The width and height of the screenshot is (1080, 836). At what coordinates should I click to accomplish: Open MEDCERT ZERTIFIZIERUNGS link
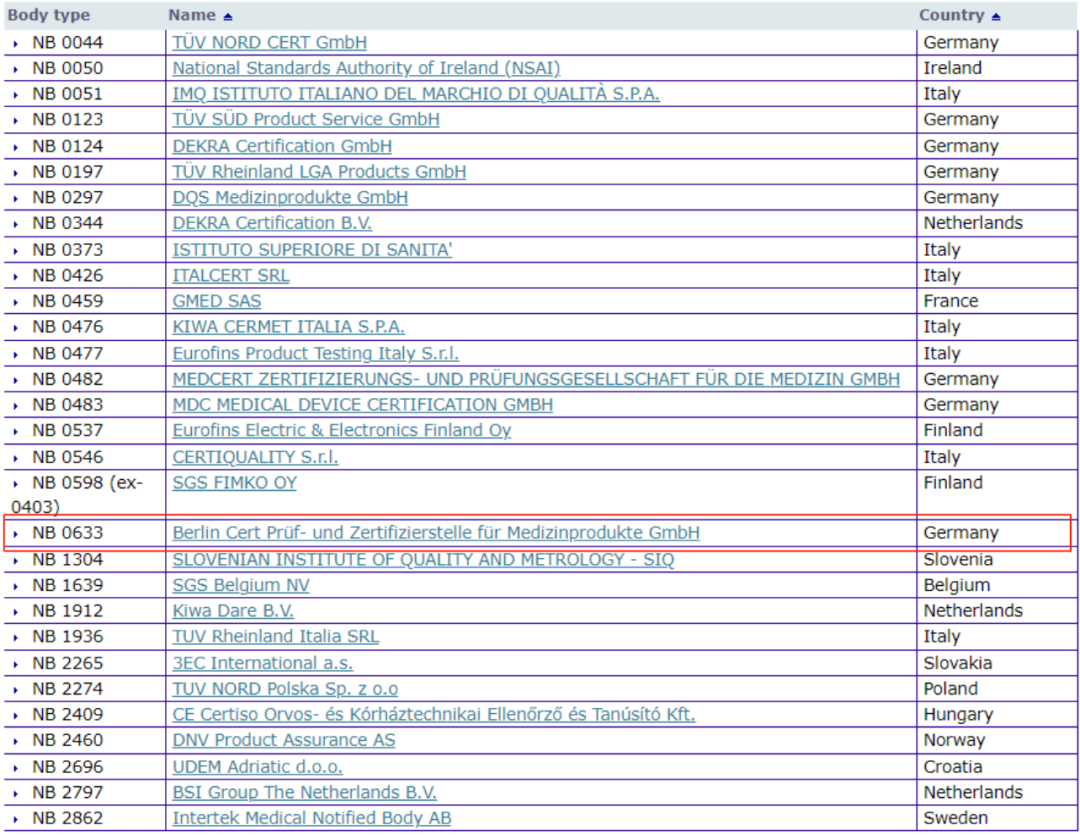(536, 379)
